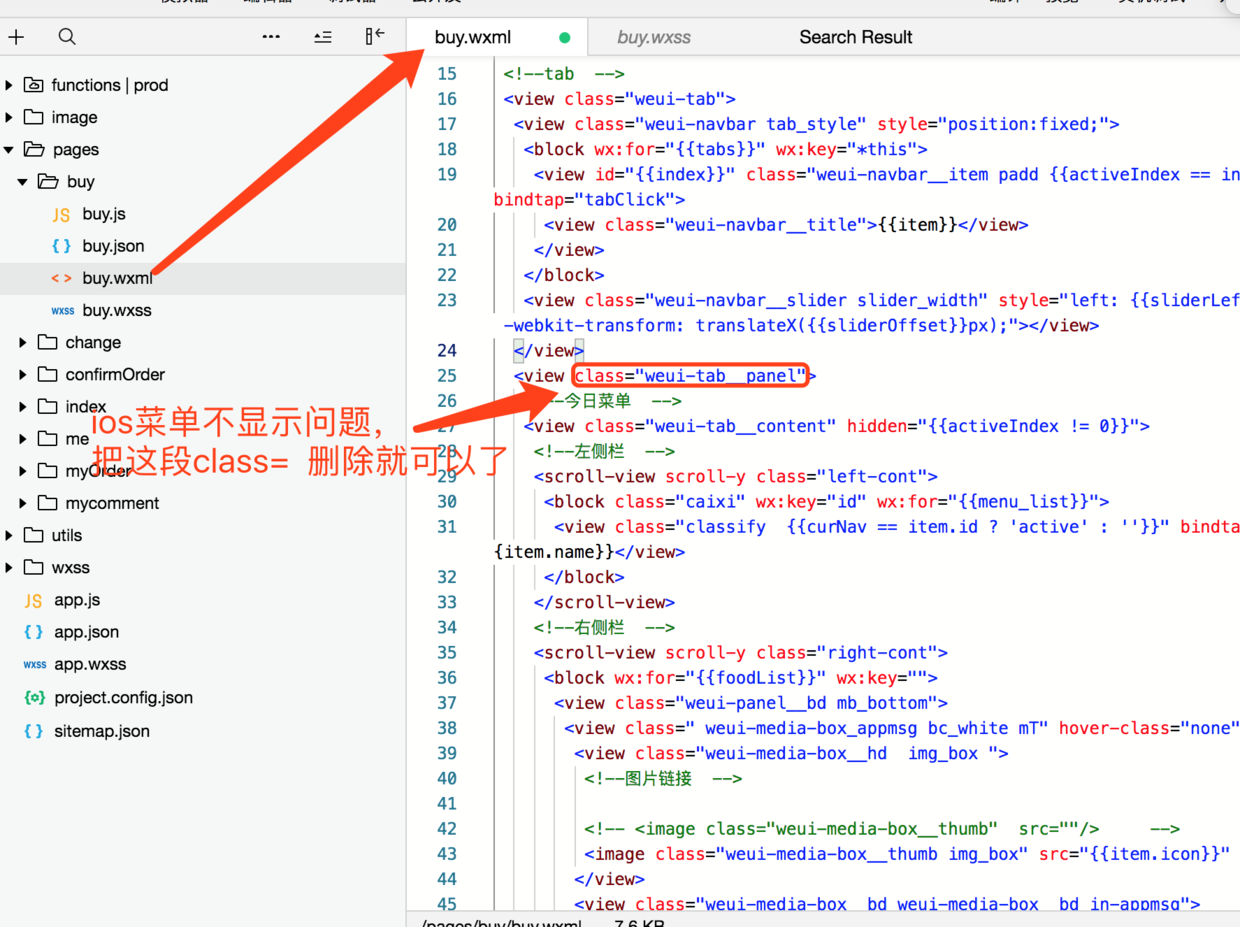Screen dimensions: 1240x927
Task: Open buy.js file in tree
Action: [104, 214]
